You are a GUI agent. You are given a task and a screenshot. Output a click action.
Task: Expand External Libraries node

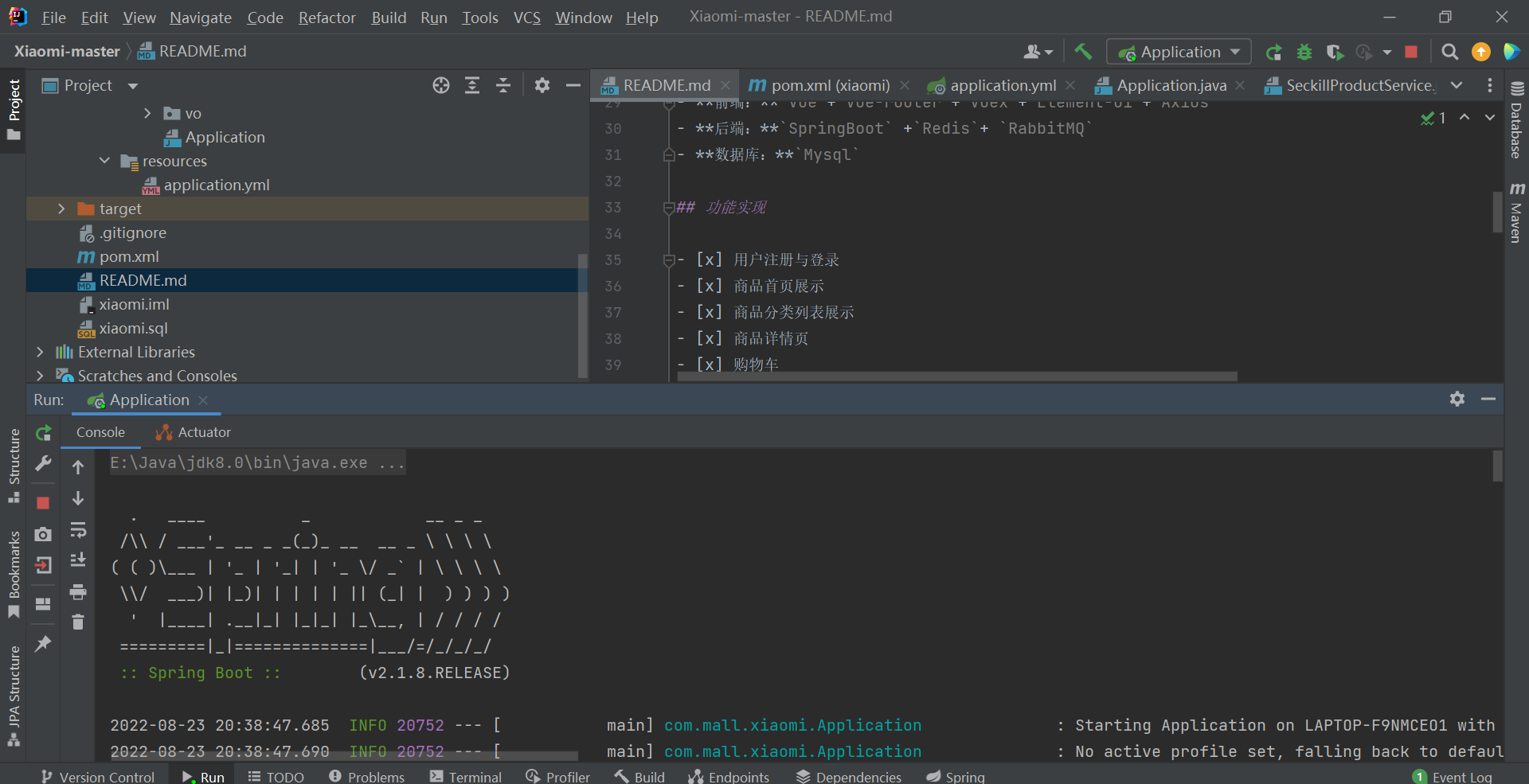pyautogui.click(x=40, y=352)
